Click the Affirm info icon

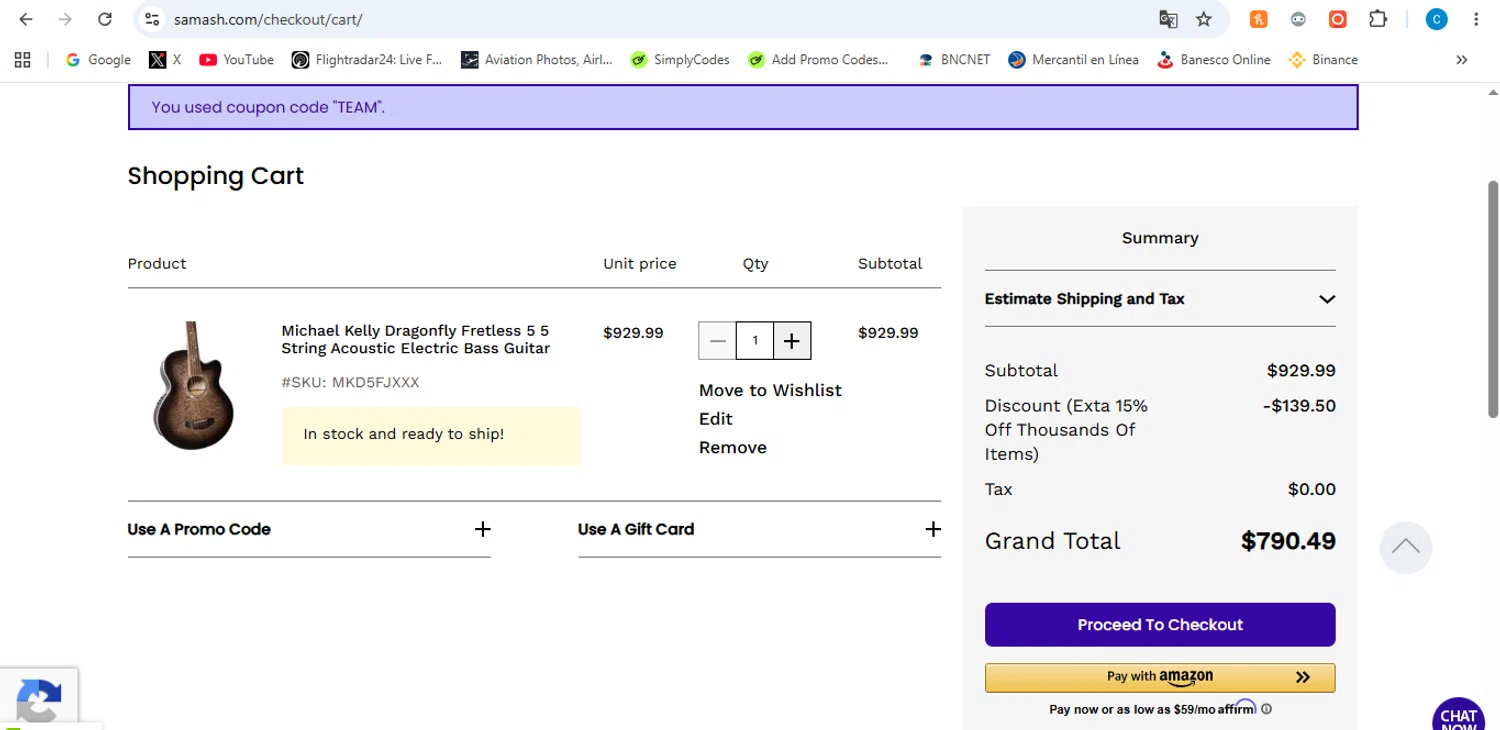1267,709
